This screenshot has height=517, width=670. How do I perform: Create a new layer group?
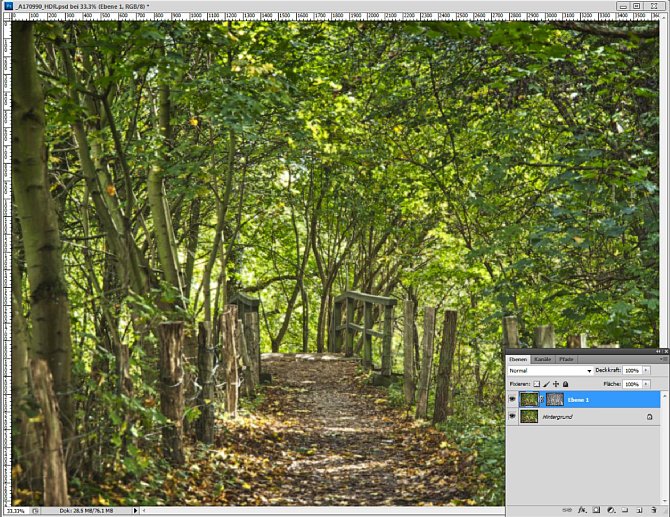[625, 510]
